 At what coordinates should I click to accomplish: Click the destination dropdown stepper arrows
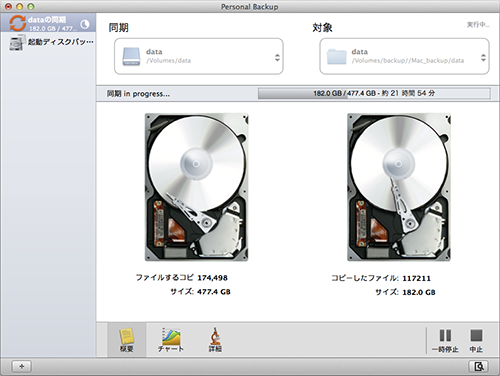483,57
